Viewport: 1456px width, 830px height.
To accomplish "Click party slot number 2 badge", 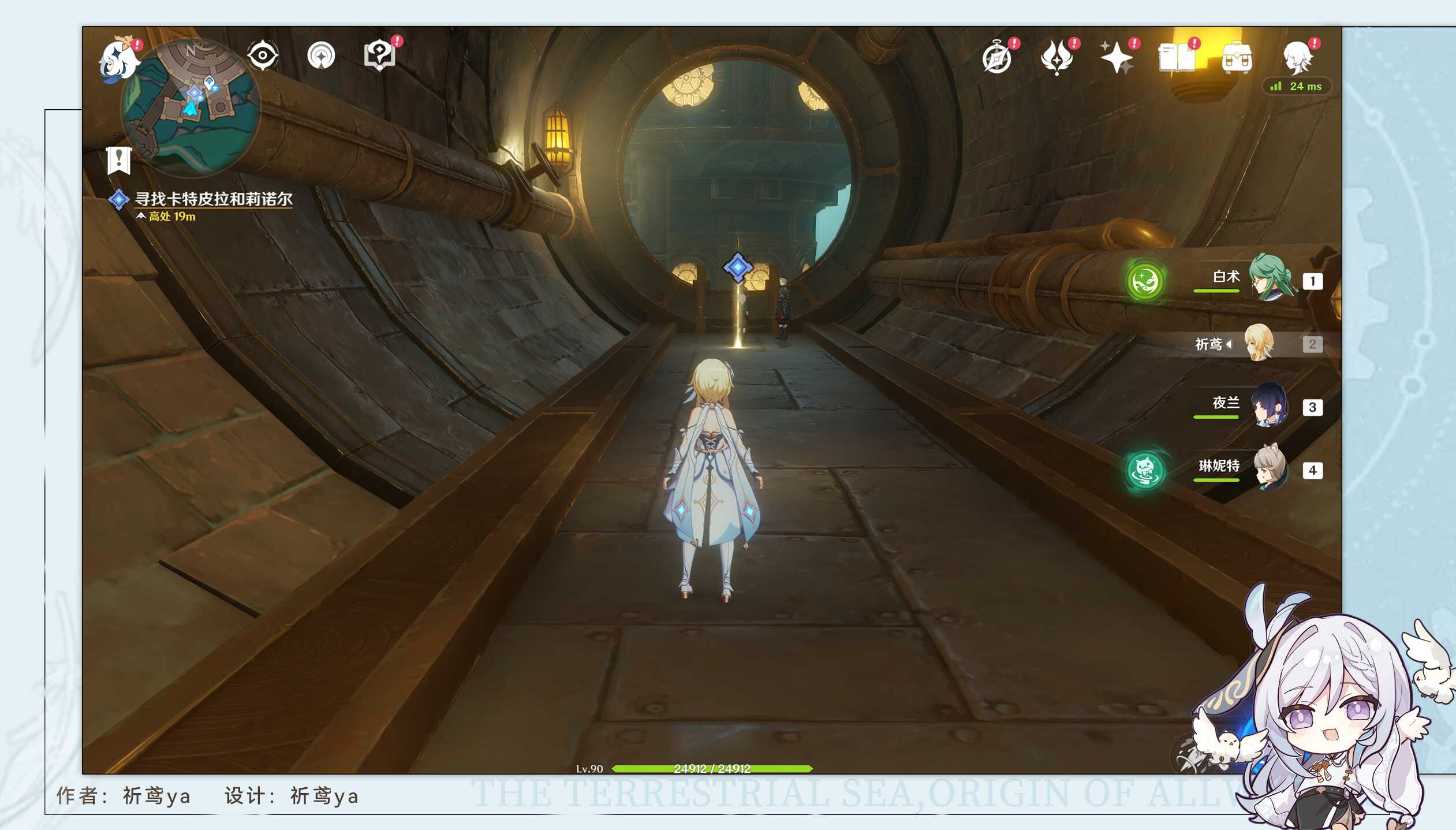I will coord(1312,344).
